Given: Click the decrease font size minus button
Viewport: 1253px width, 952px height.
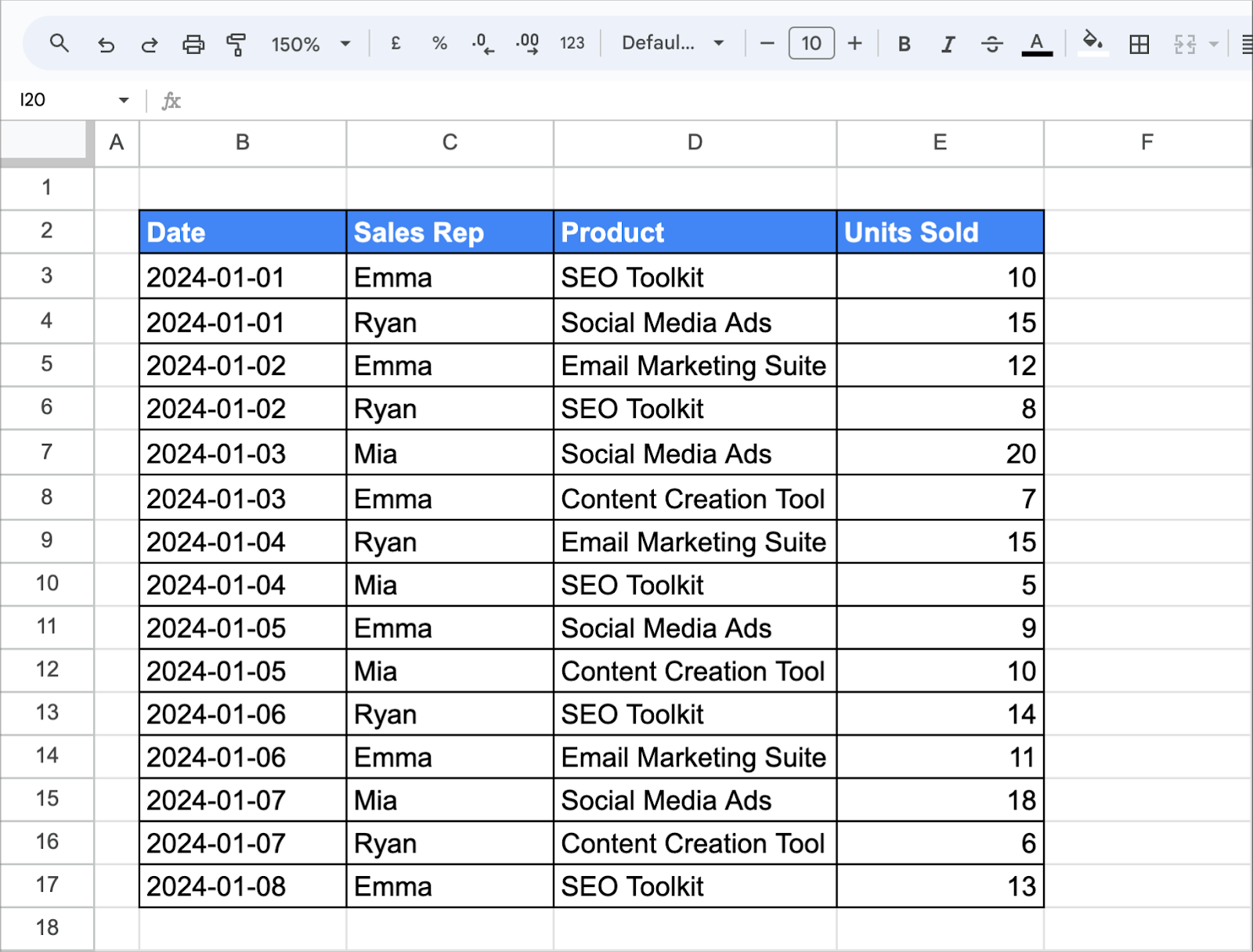Looking at the screenshot, I should tap(766, 44).
